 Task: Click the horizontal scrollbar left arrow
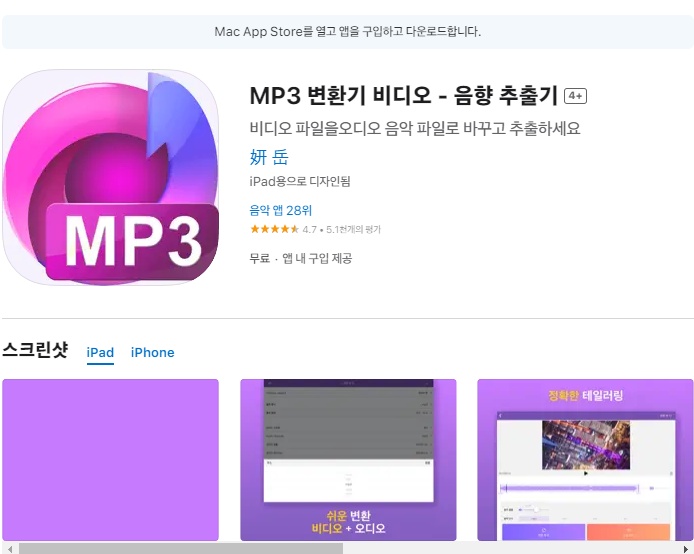click(x=10, y=549)
